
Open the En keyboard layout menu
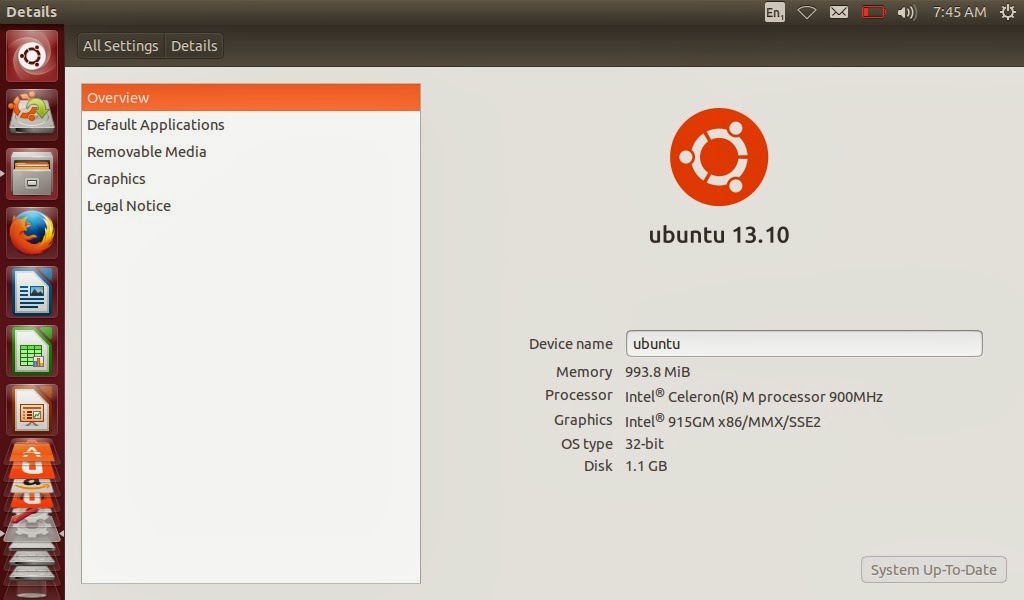click(x=773, y=12)
